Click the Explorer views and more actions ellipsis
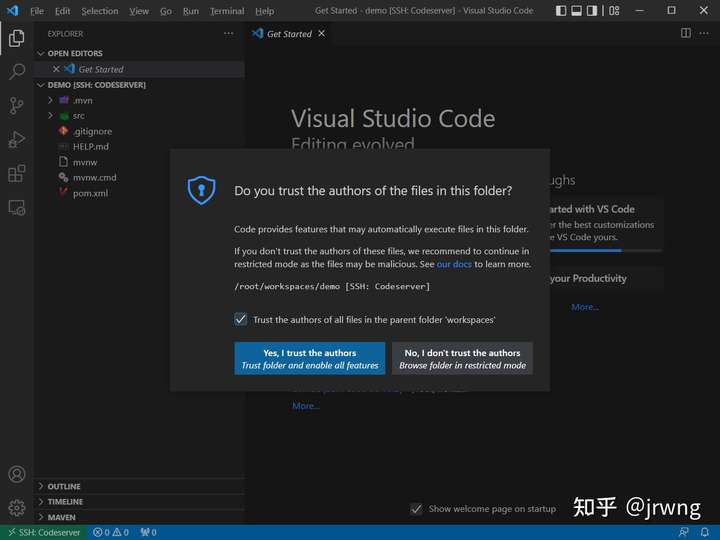This screenshot has width=720, height=540. pos(228,34)
